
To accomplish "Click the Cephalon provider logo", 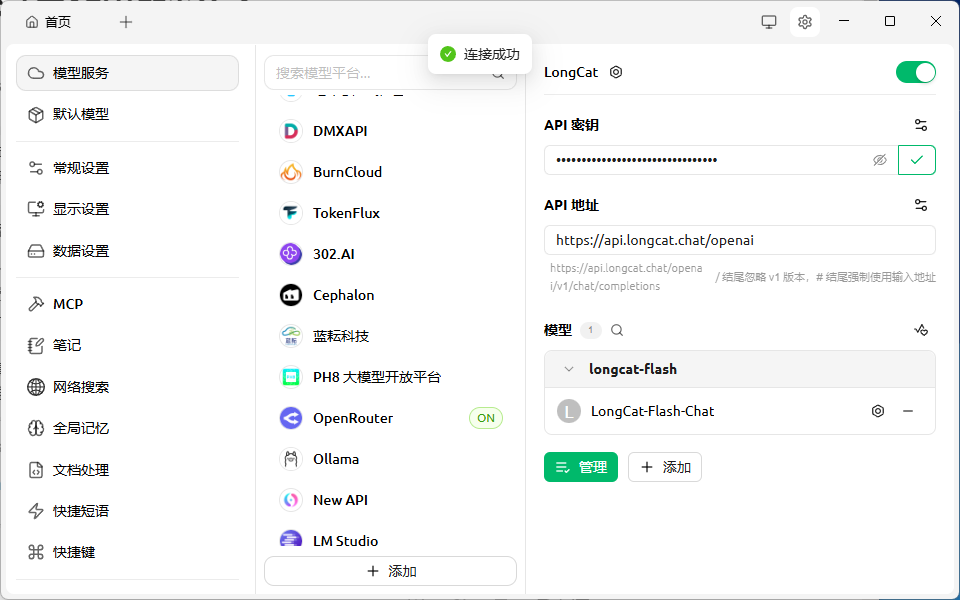I will click(291, 295).
